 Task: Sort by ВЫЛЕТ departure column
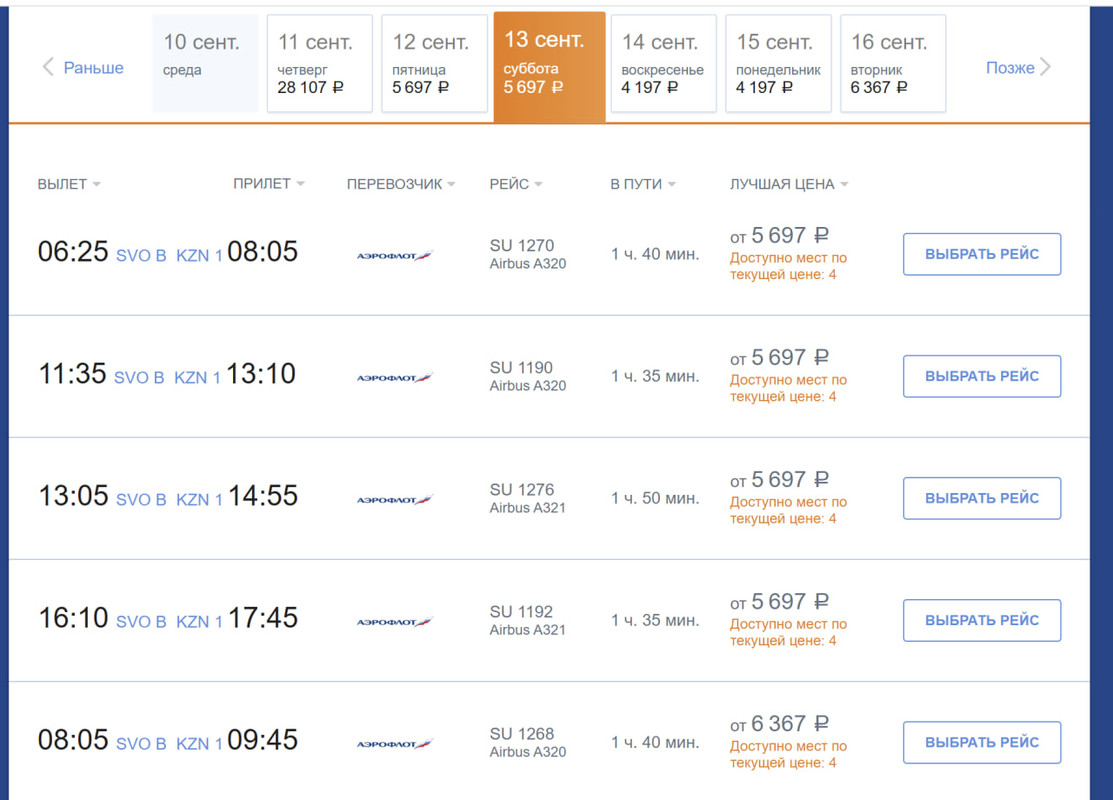(x=69, y=184)
